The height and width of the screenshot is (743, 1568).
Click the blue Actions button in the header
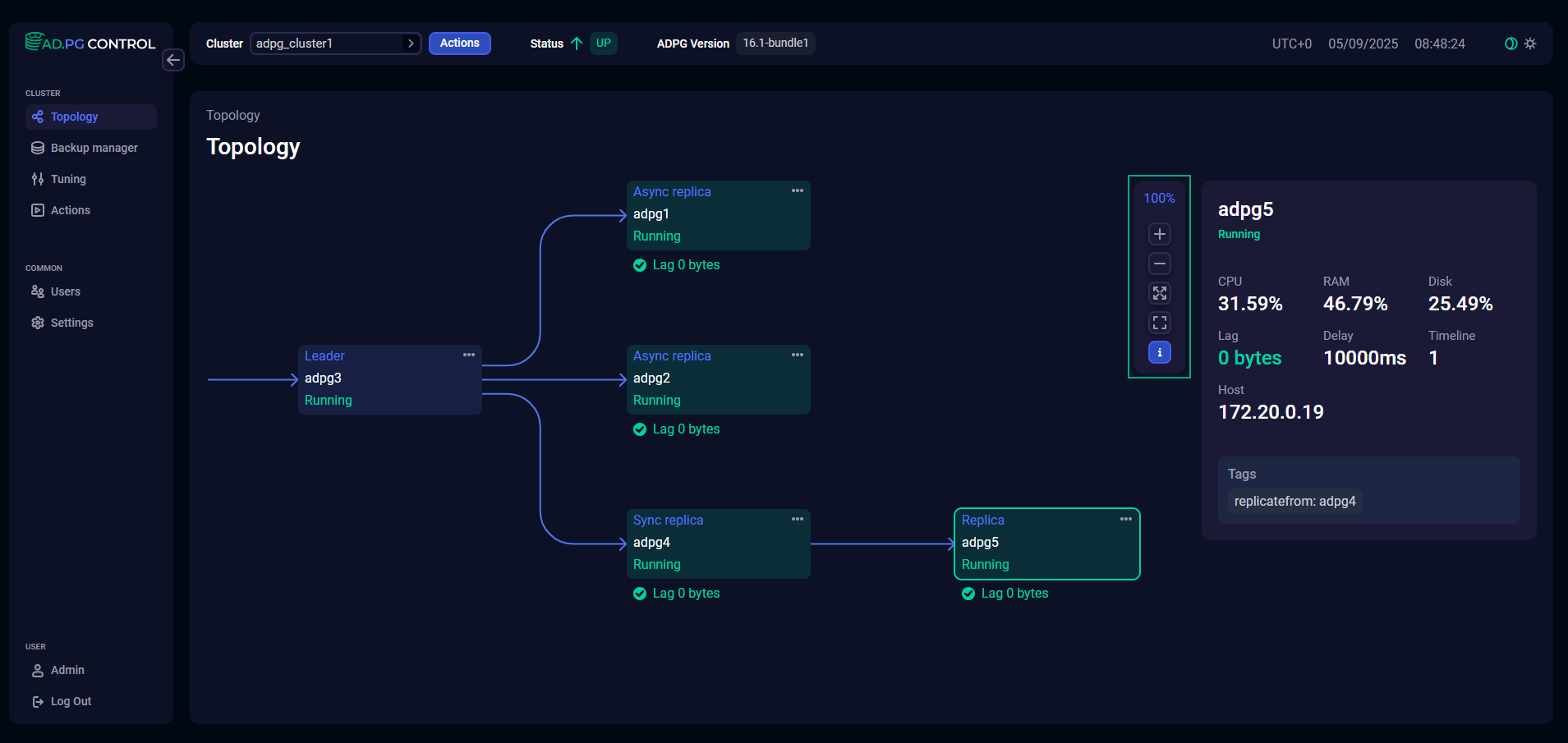coord(459,44)
